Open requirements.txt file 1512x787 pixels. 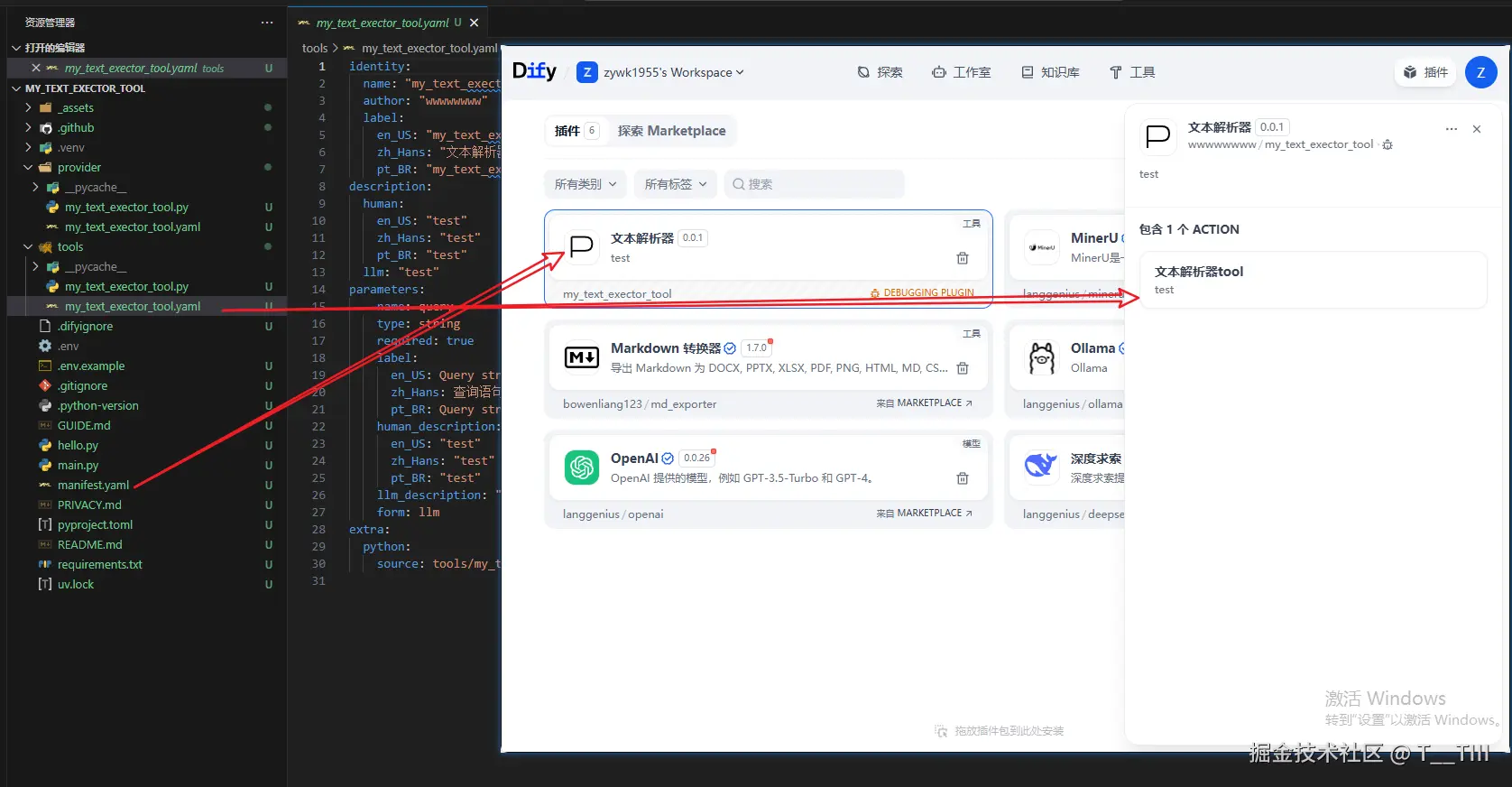(100, 564)
